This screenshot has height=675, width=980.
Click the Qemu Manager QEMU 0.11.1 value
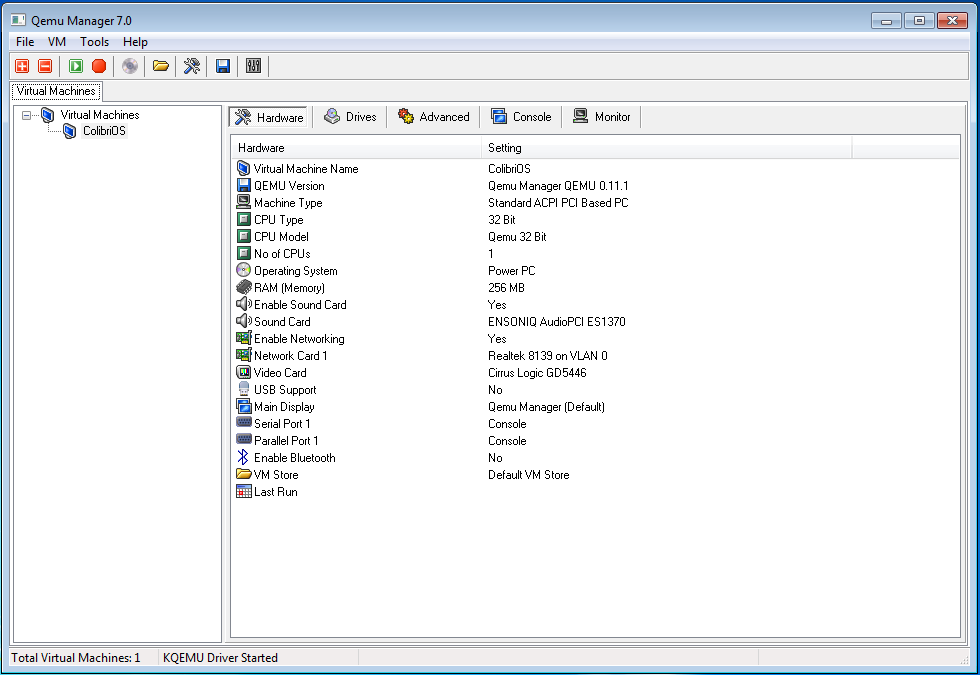[x=558, y=186]
